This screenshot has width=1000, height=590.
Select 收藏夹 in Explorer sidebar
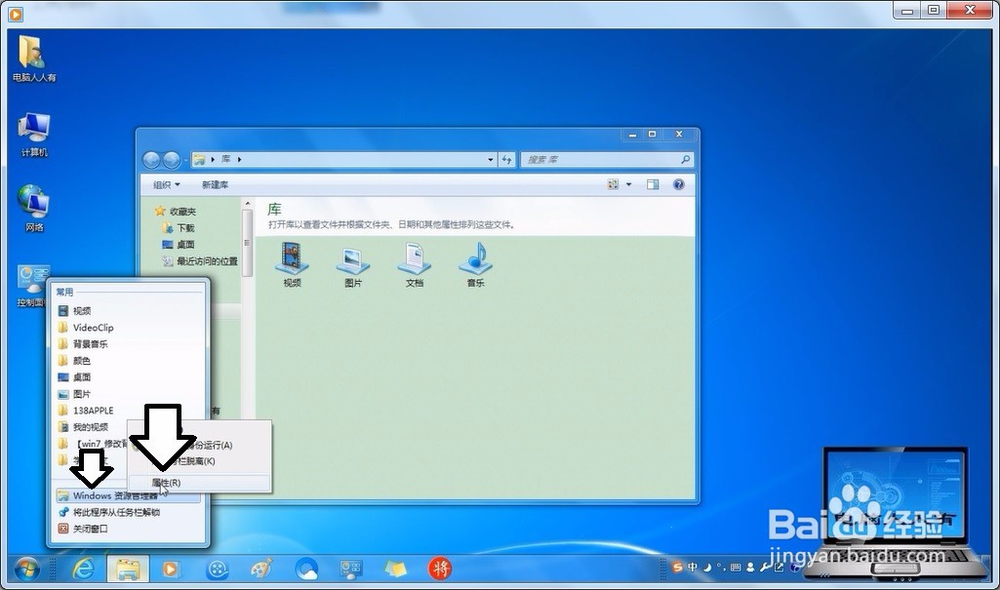tap(175, 211)
